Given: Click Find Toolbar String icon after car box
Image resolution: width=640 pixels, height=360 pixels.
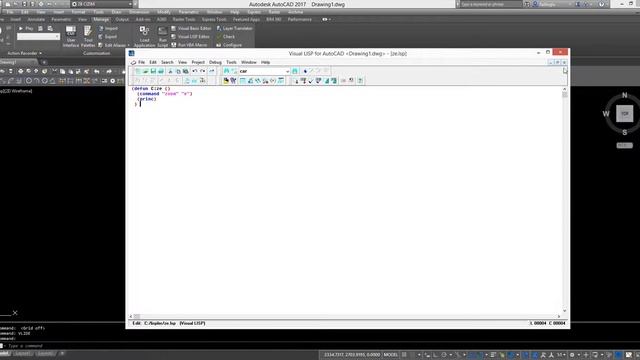Looking at the screenshot, I should (x=295, y=71).
